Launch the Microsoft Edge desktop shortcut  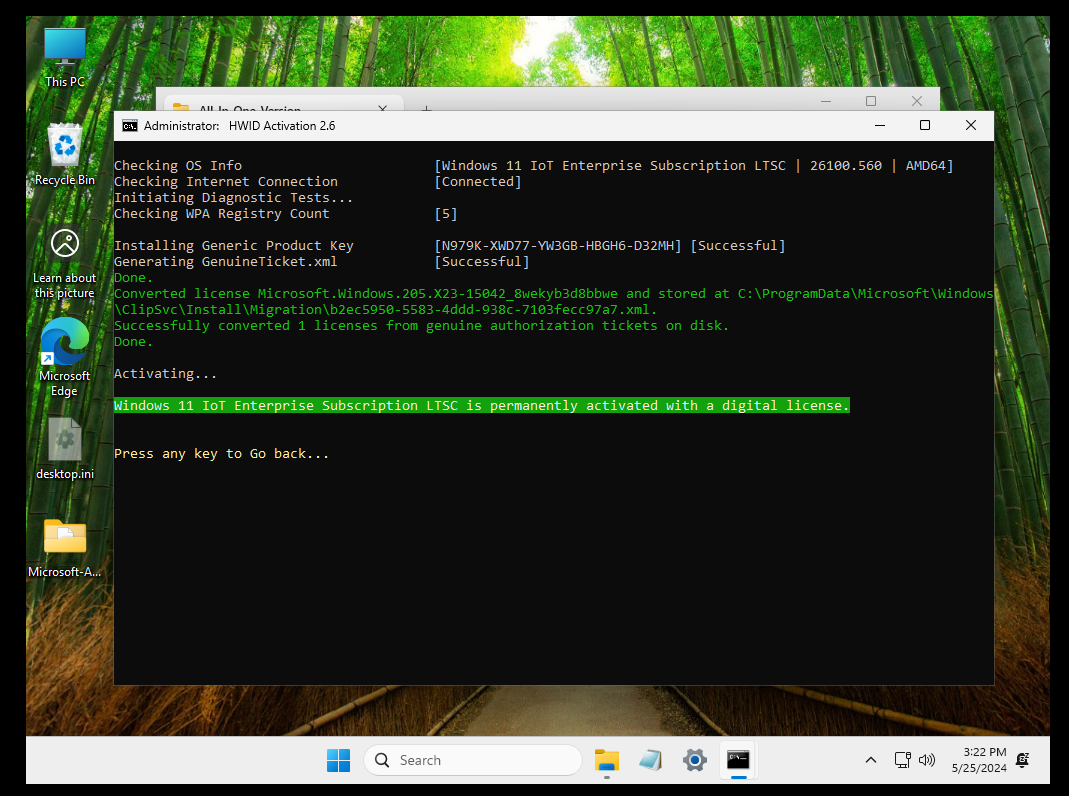pos(65,357)
